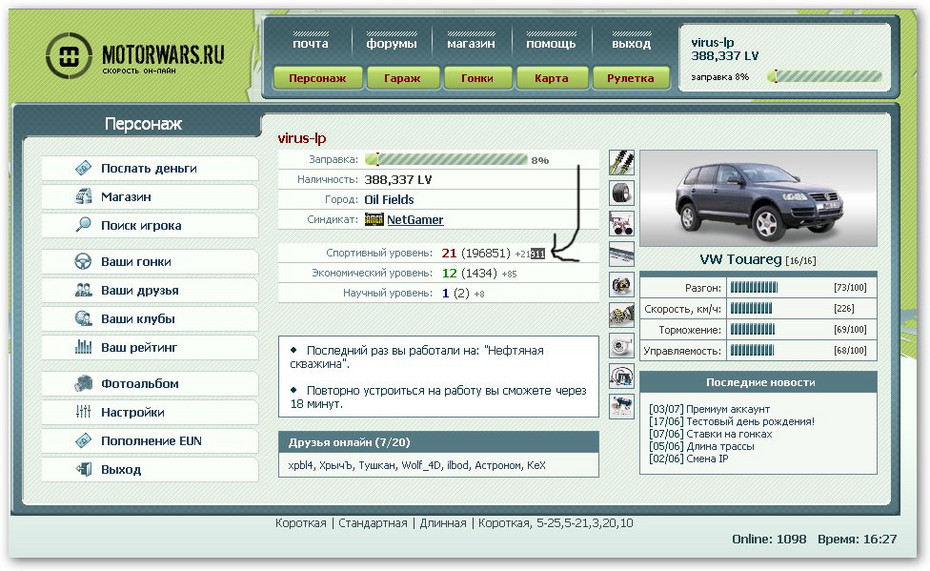Click the Послать деньги sidebar link
930x571 pixels.
pyautogui.click(x=149, y=168)
